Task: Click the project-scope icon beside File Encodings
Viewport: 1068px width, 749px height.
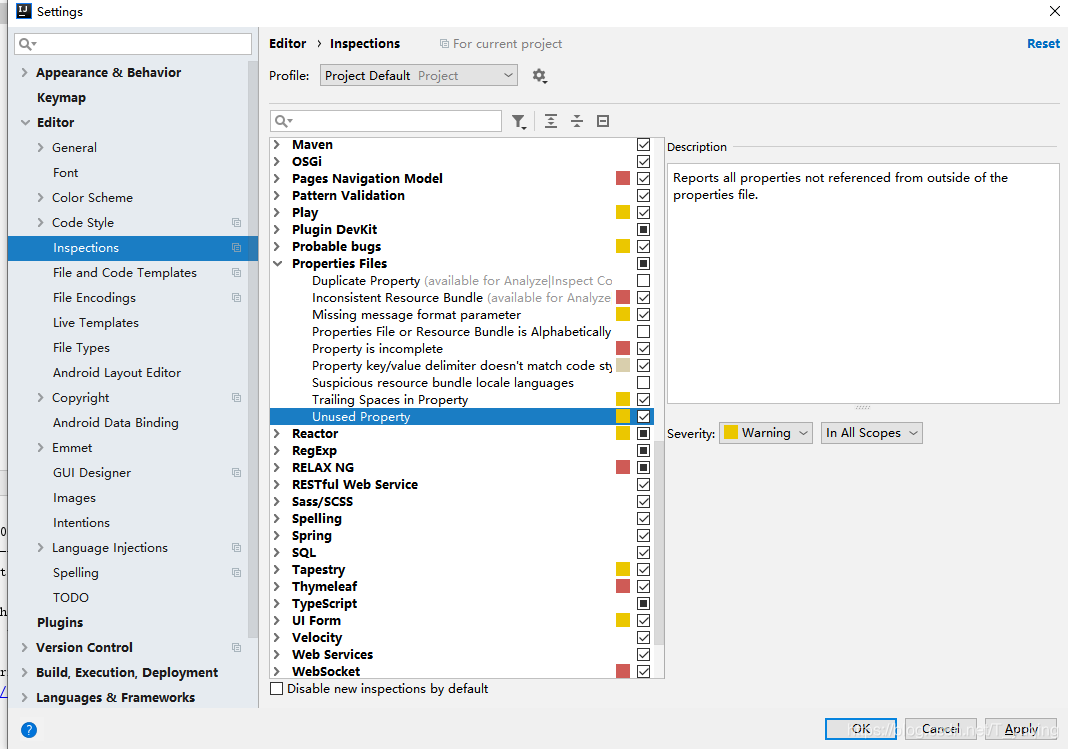Action: point(236,298)
